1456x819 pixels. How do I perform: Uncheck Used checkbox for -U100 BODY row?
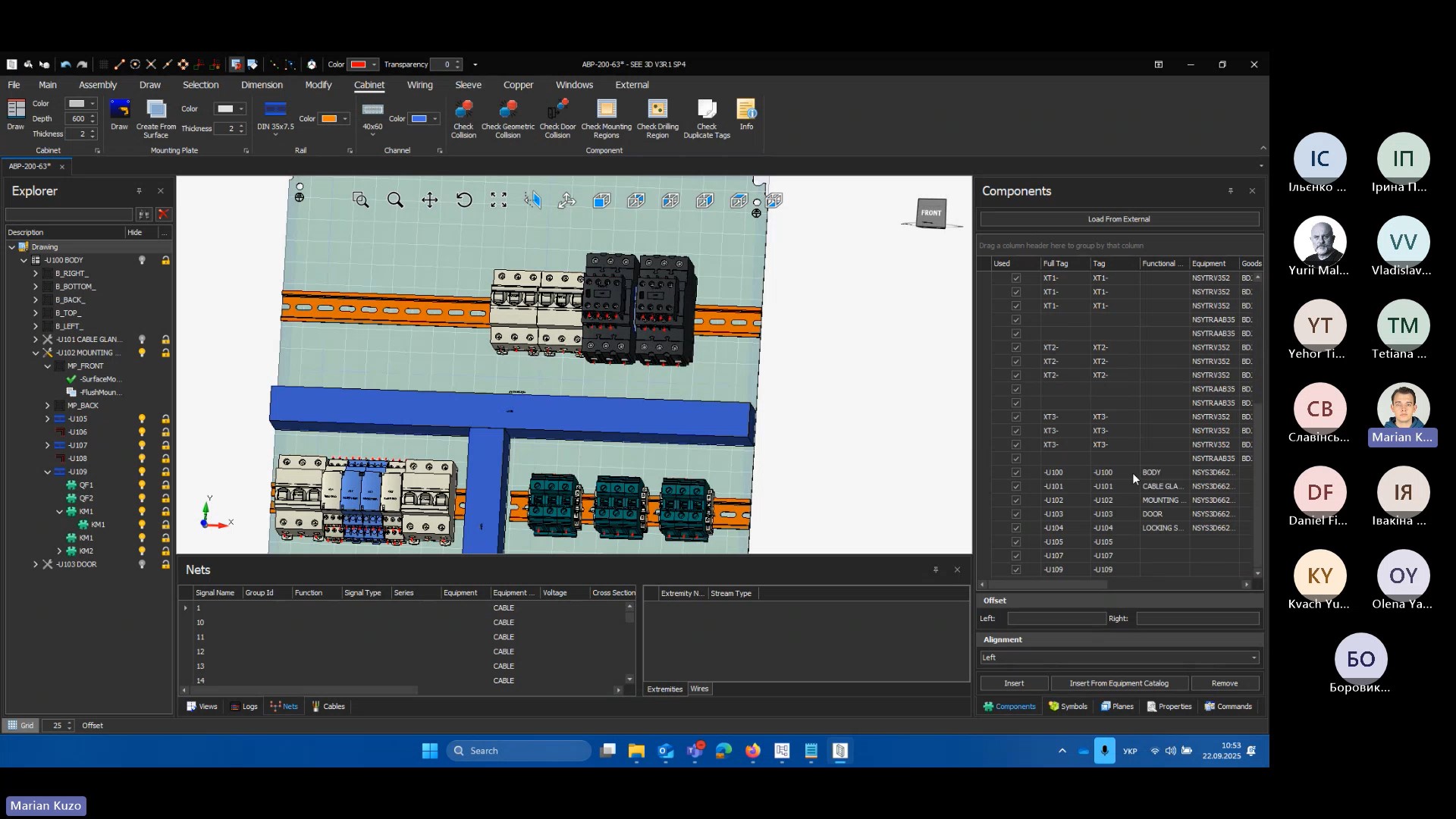(1016, 472)
